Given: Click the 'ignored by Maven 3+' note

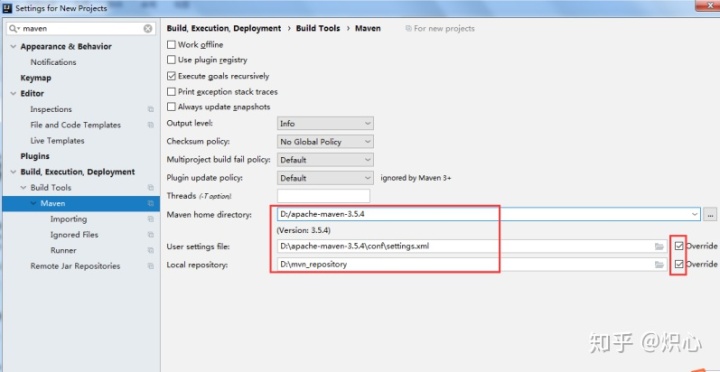Looking at the screenshot, I should pyautogui.click(x=416, y=178).
